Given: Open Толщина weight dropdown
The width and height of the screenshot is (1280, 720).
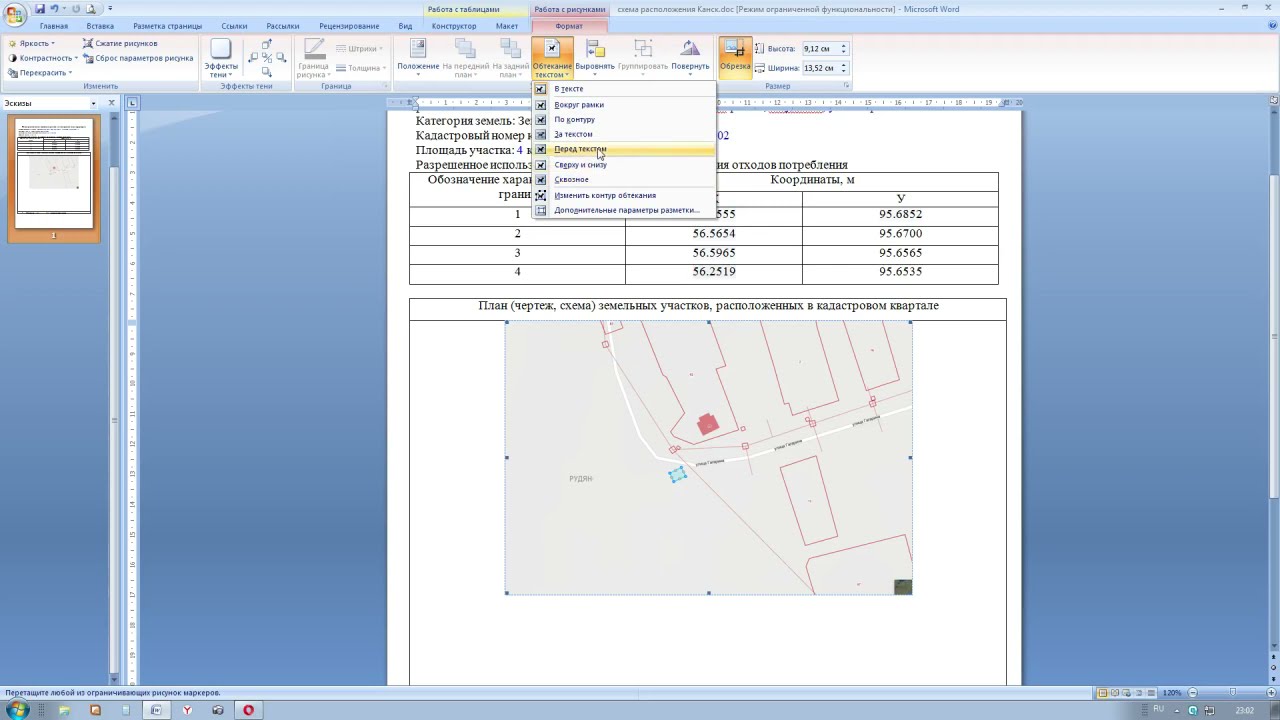Looking at the screenshot, I should (360, 68).
